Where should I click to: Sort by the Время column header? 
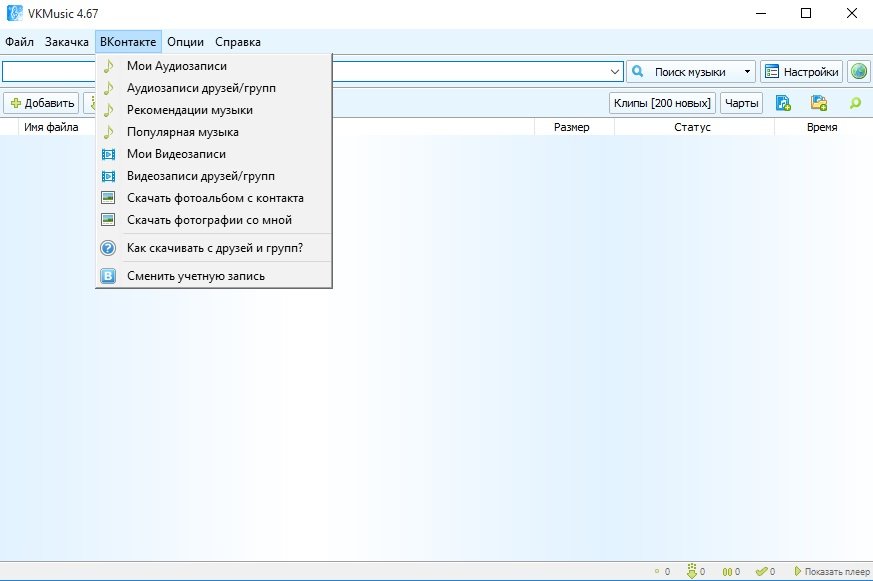click(823, 127)
